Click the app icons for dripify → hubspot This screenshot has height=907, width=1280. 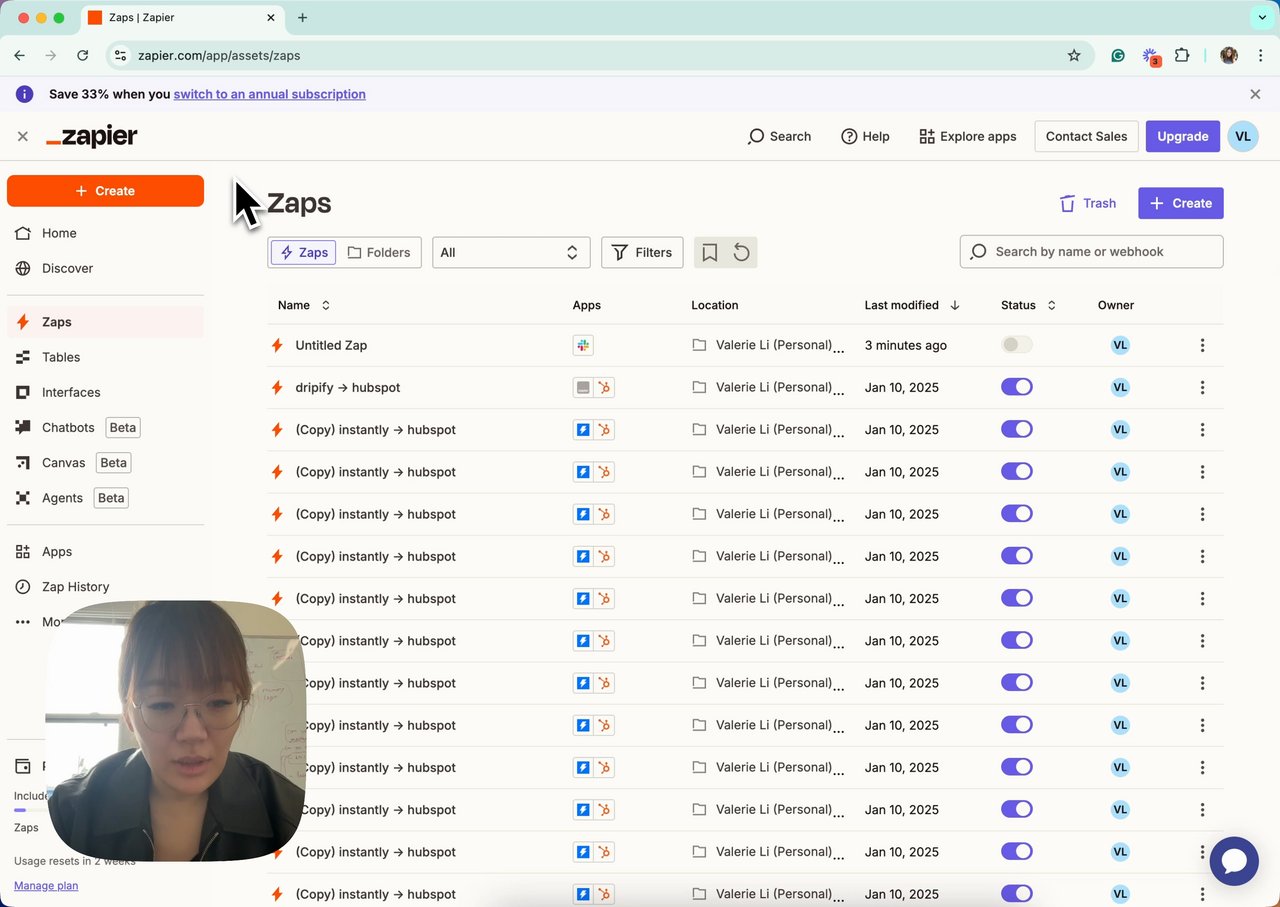click(593, 387)
